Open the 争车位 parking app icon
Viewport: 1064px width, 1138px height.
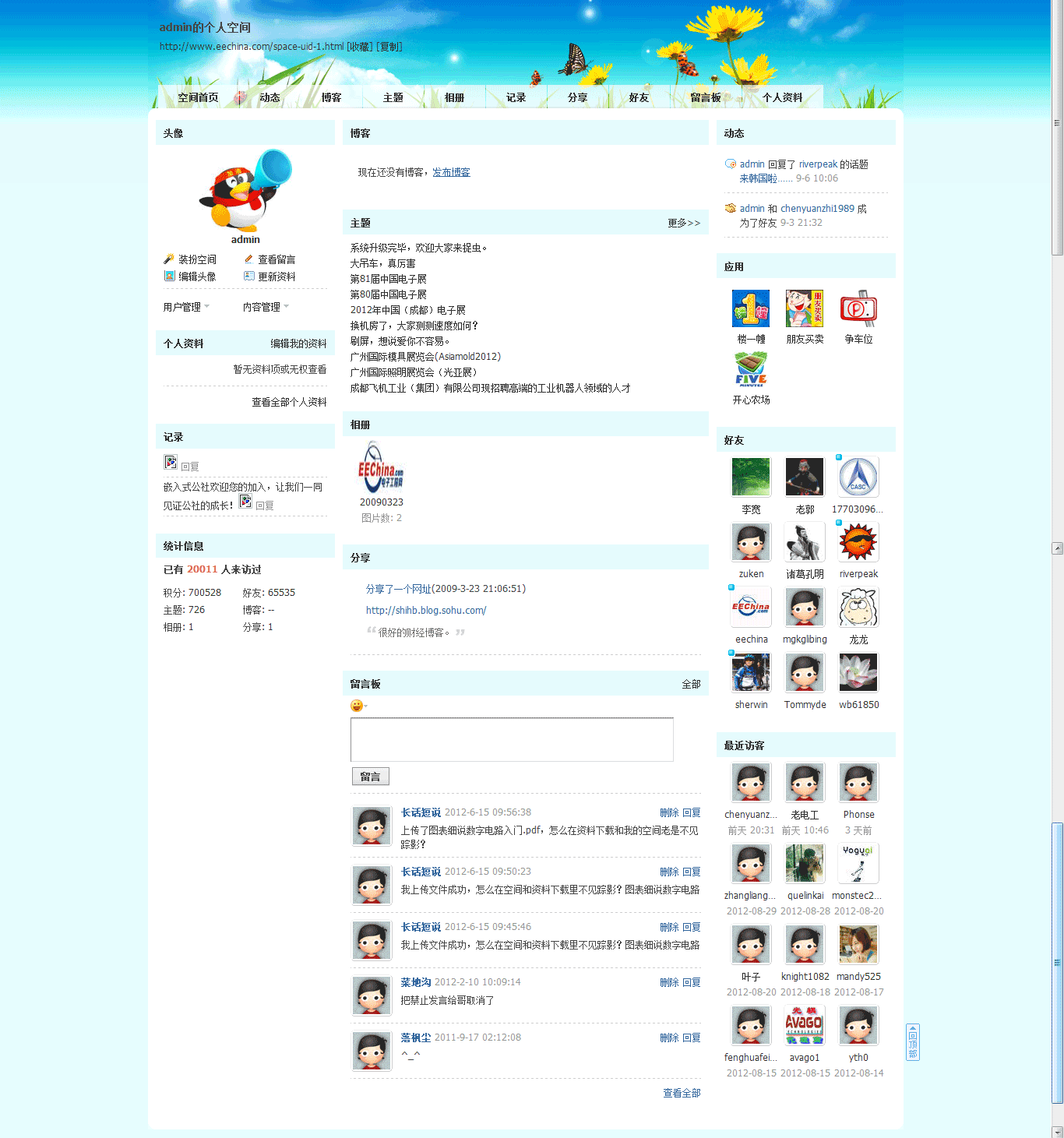(858, 308)
